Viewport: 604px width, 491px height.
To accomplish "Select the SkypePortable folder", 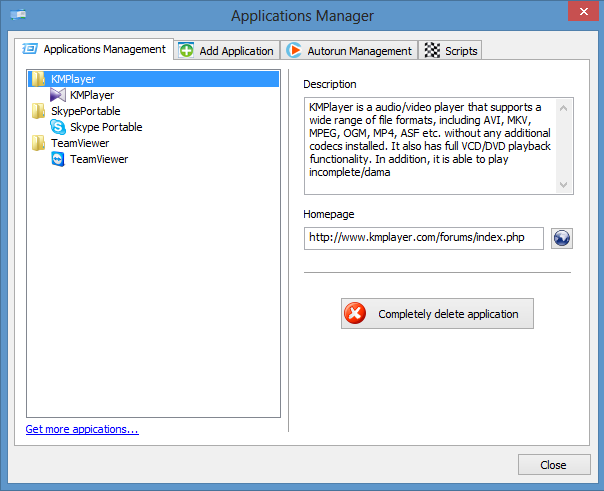I will click(x=86, y=111).
